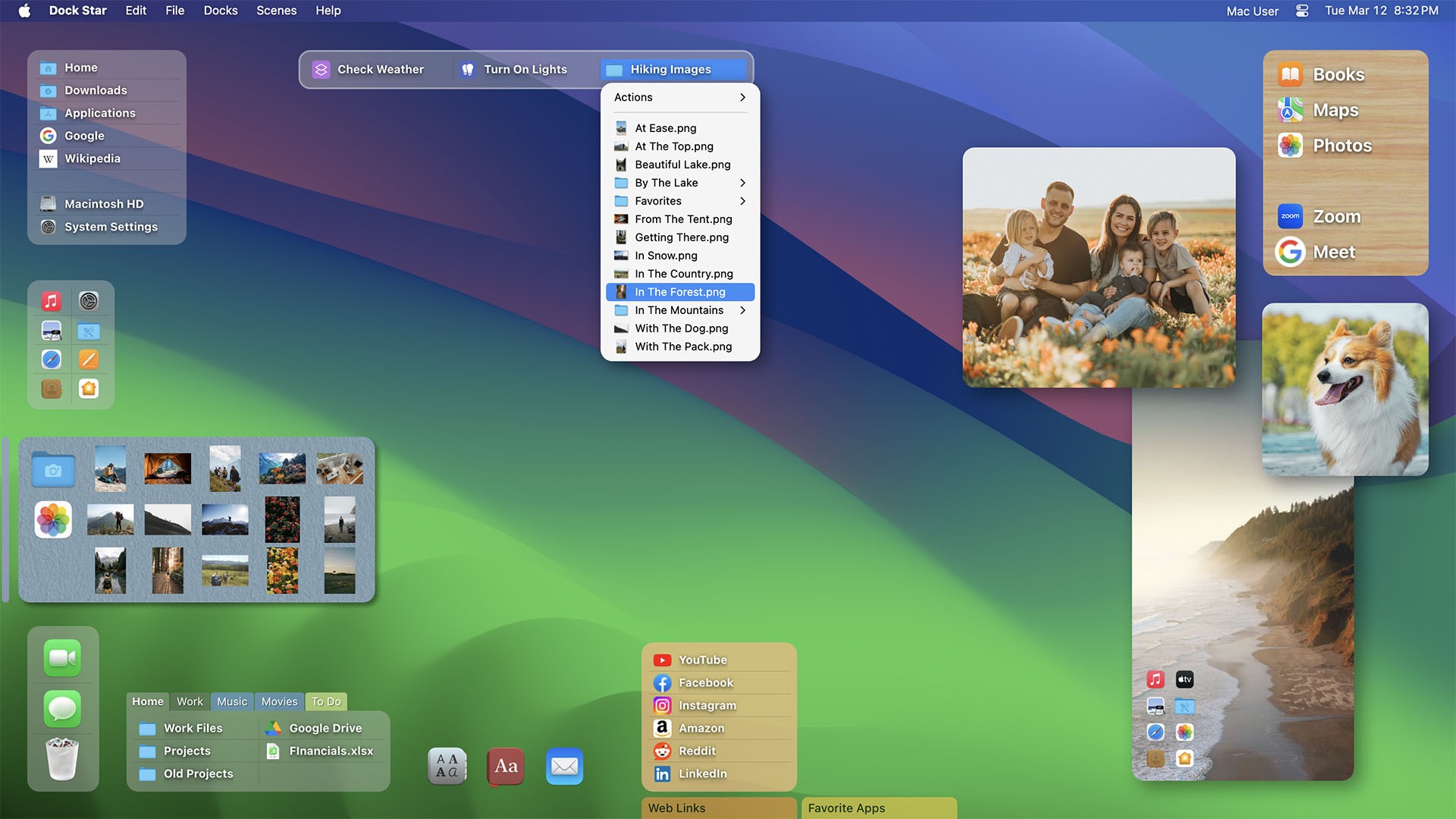Open Macintosh HD in the sidebar dock
1456x819 pixels.
click(x=107, y=204)
